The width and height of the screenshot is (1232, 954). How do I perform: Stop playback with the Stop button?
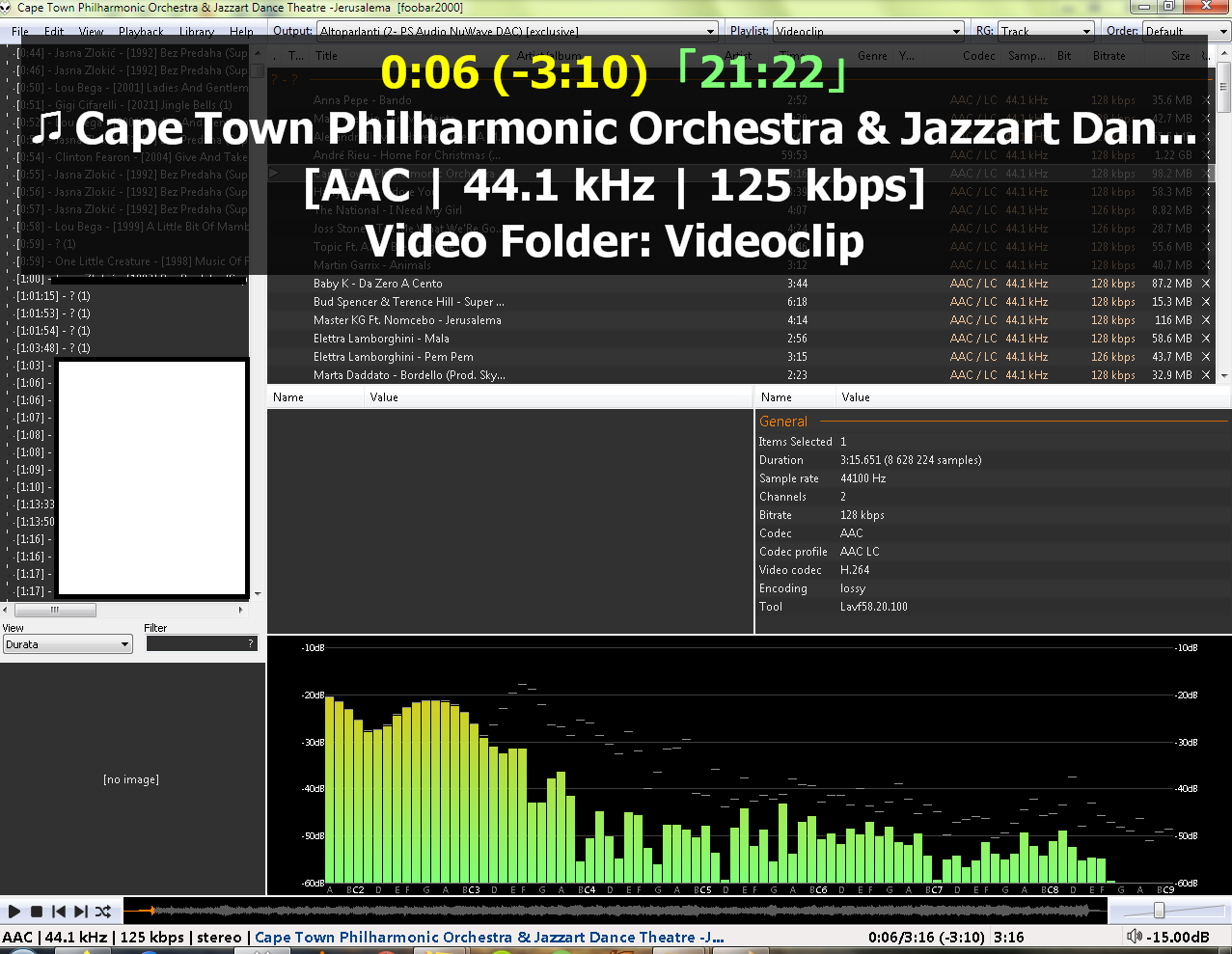[36, 912]
